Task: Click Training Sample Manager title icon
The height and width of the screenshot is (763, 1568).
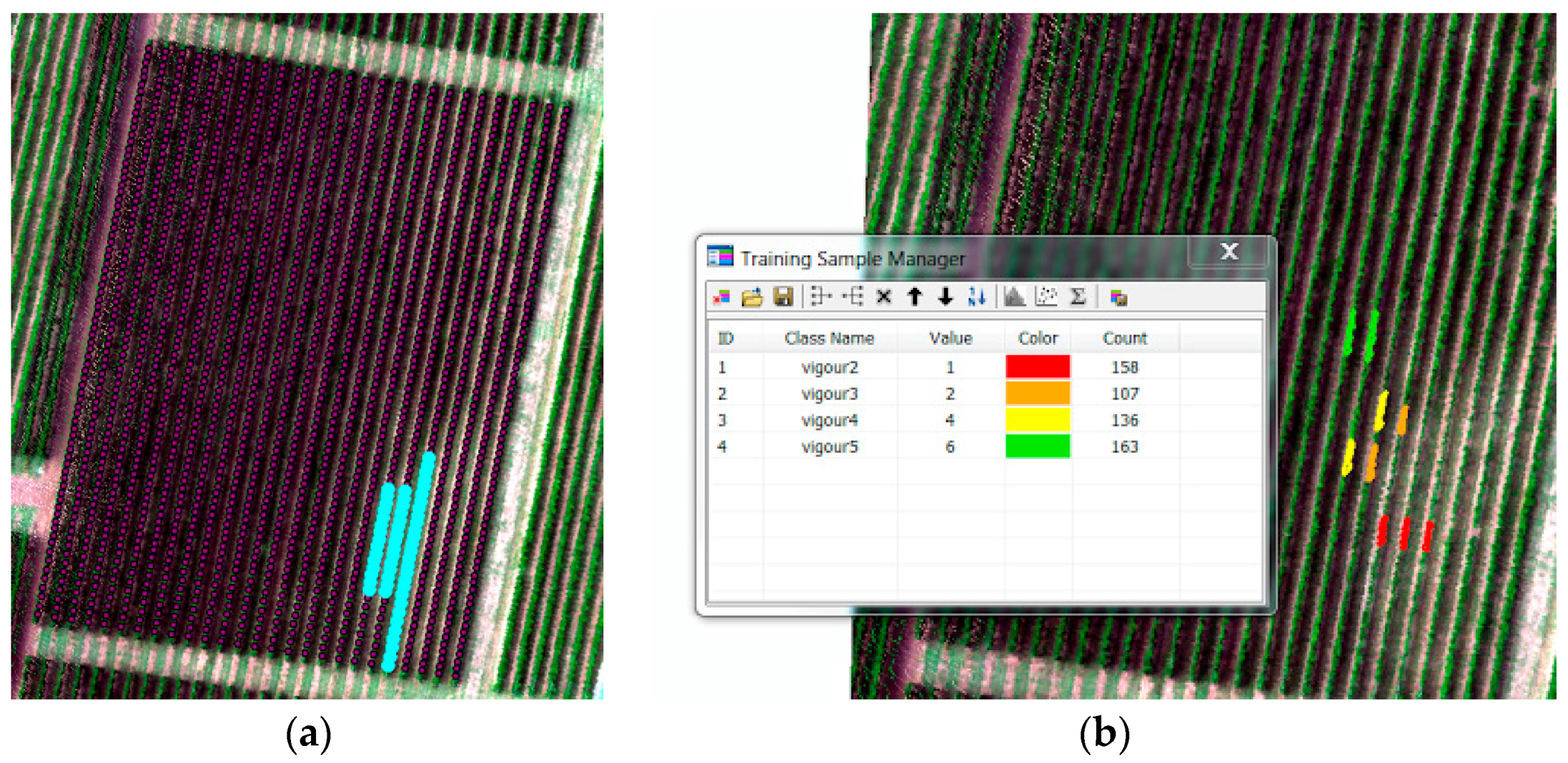Action: [x=720, y=257]
